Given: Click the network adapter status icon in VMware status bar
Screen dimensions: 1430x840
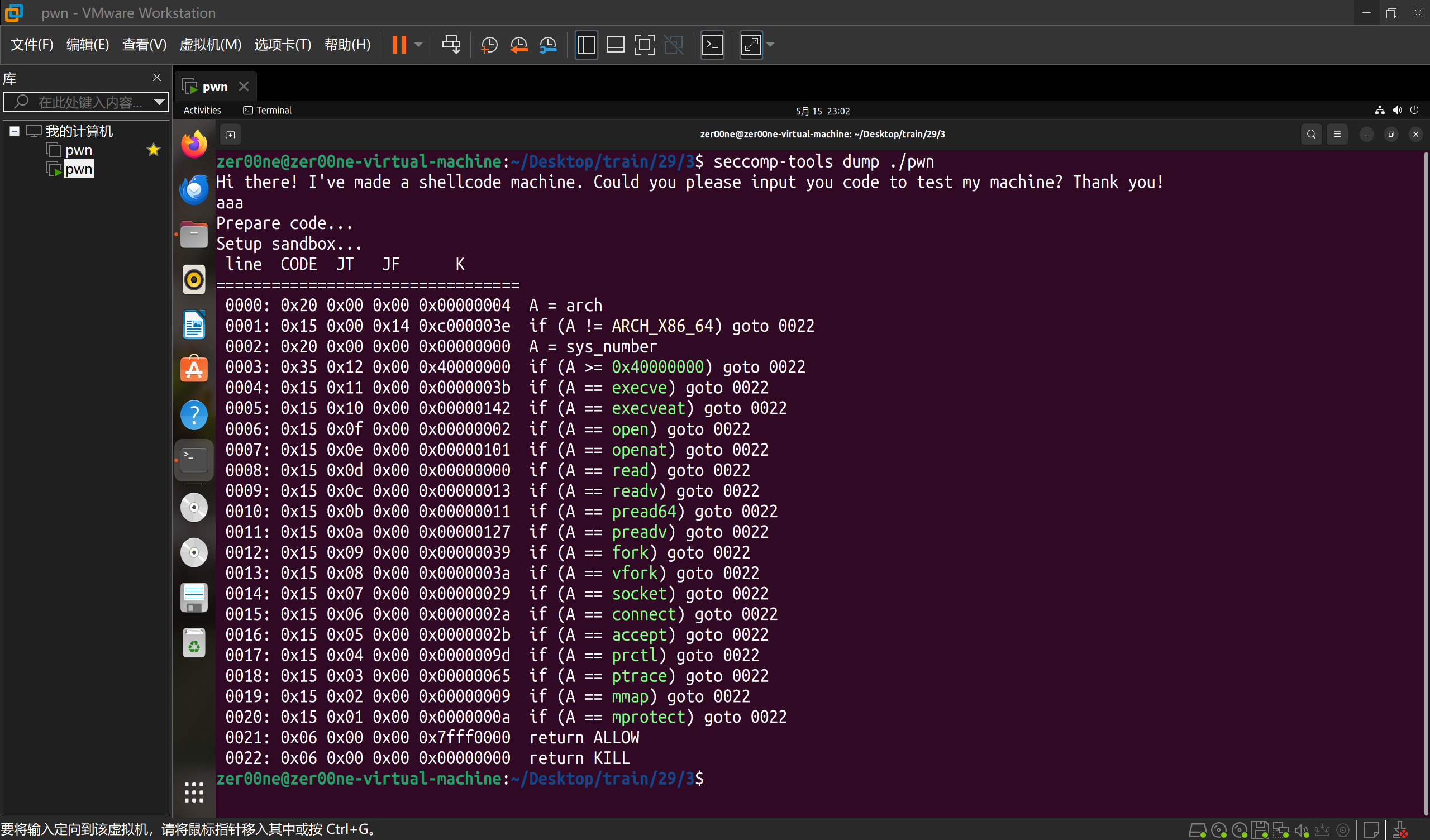Looking at the screenshot, I should 1280,831.
